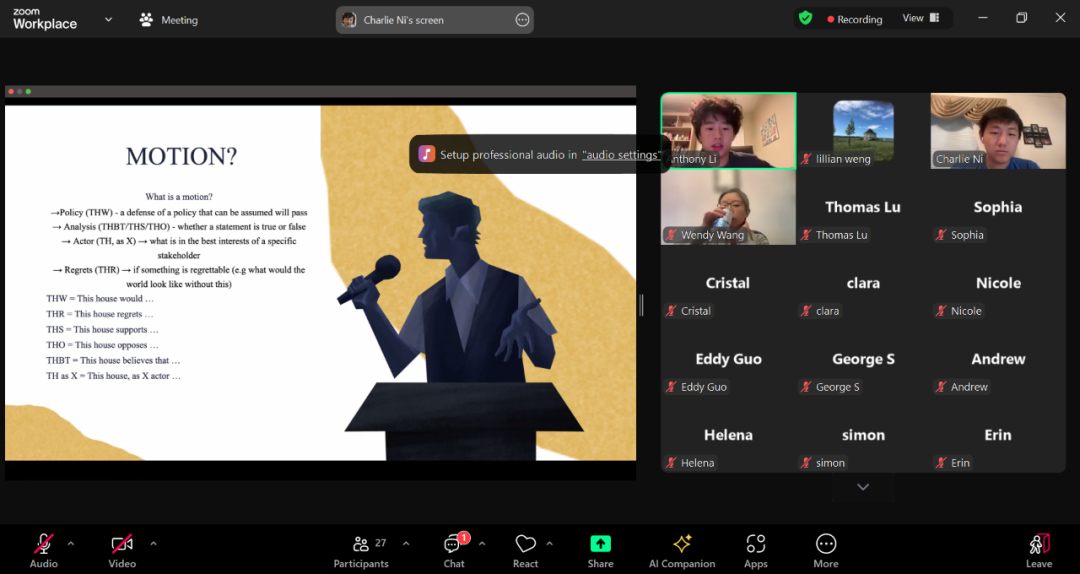Image resolution: width=1080 pixels, height=574 pixels.
Task: Click muted mic icon beside Wendy Wang
Action: pos(671,235)
